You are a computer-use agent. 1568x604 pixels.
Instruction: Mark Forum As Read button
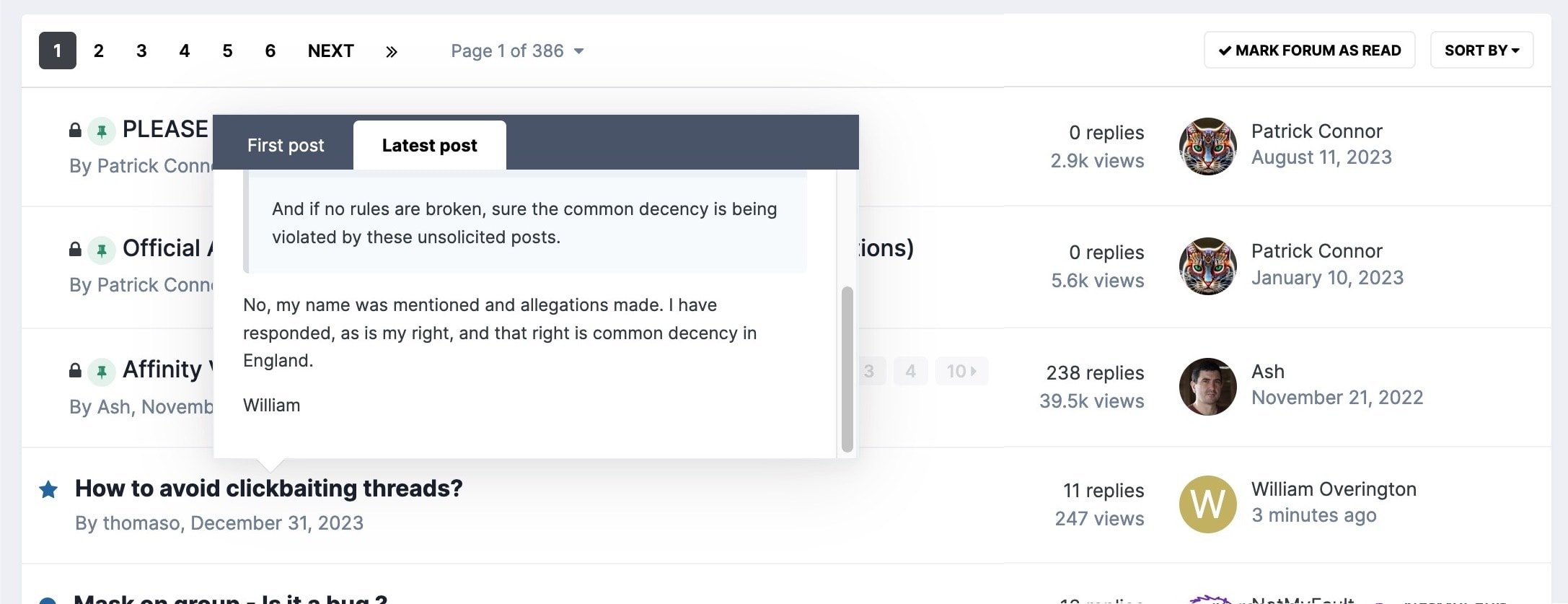coord(1310,50)
